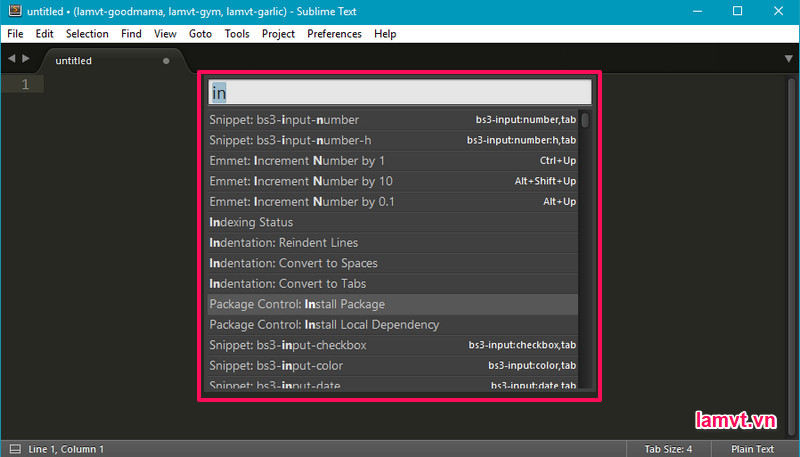Click the editor vertical scrollbar
Image resolution: width=800 pixels, height=457 pixels.
point(791,255)
